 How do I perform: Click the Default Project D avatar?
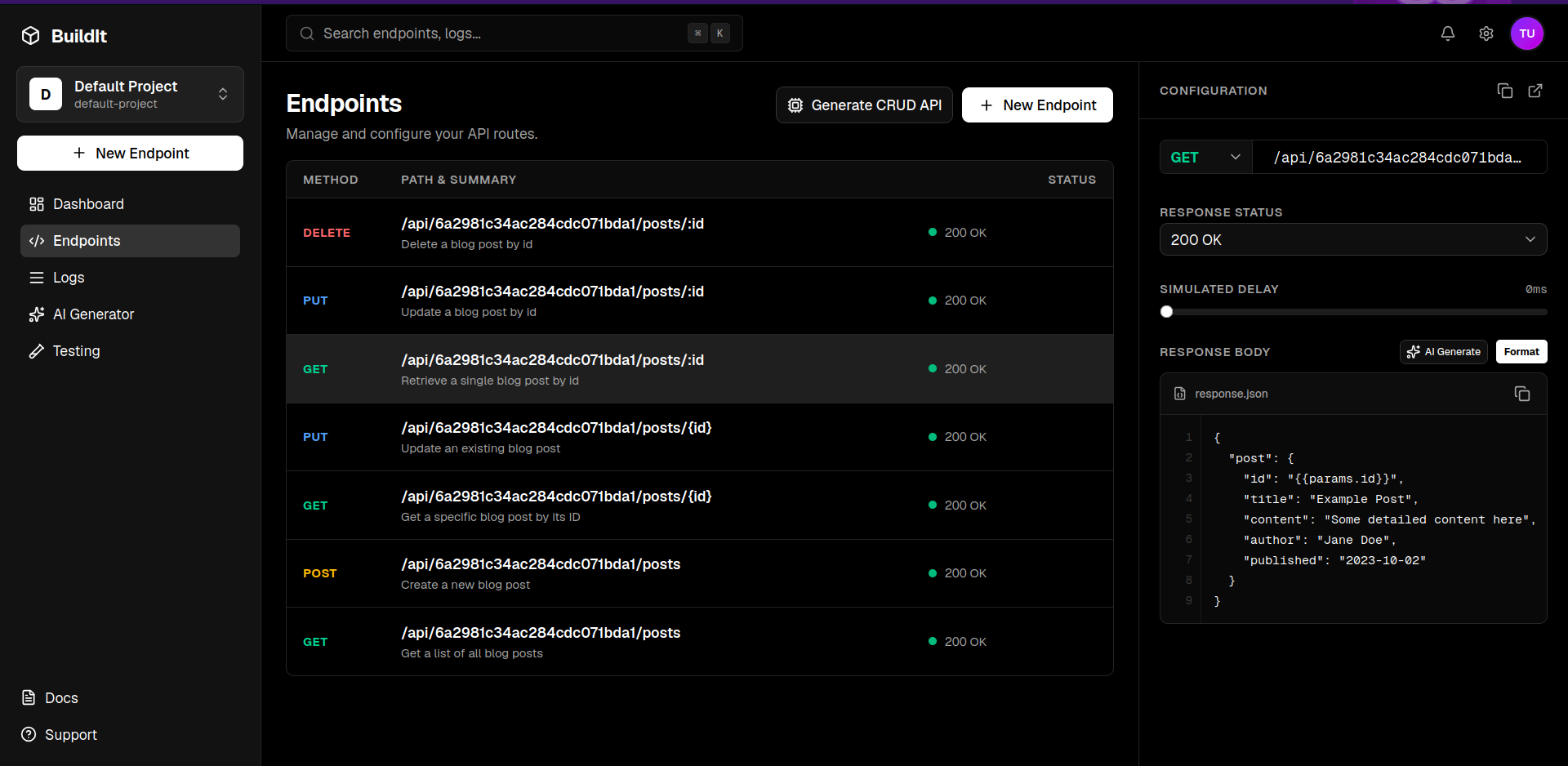[x=46, y=94]
